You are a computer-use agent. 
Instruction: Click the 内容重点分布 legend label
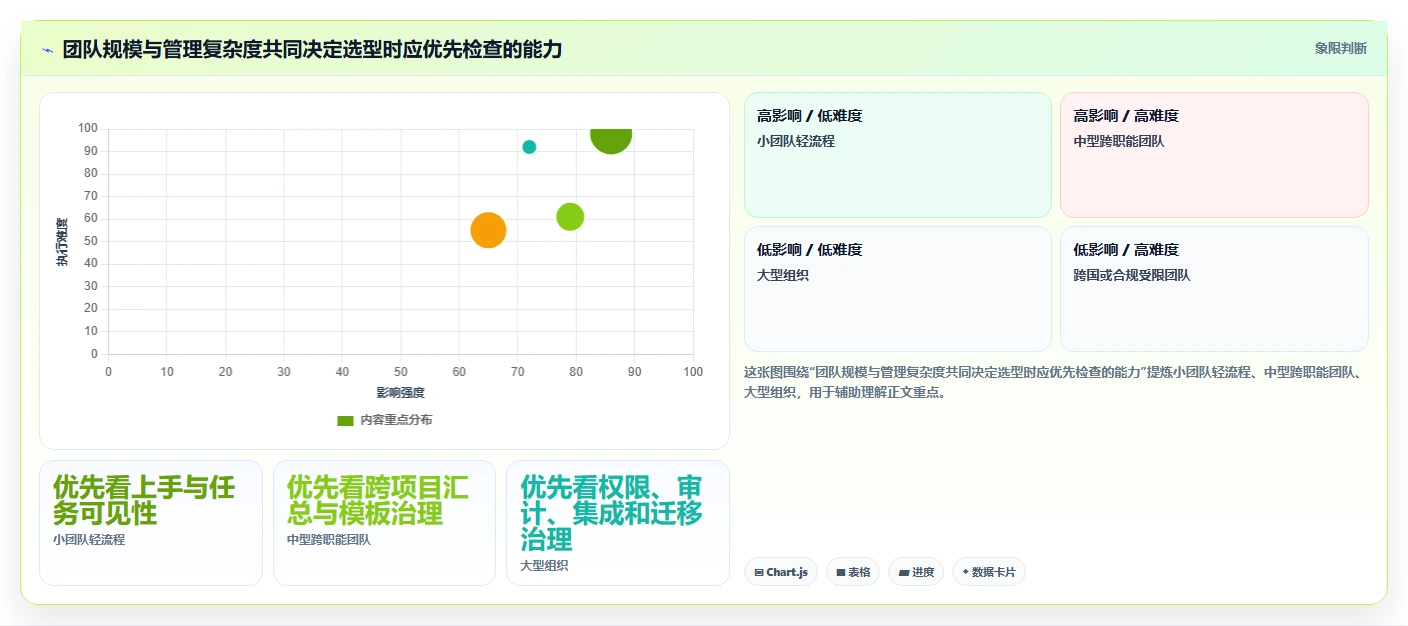tap(396, 420)
